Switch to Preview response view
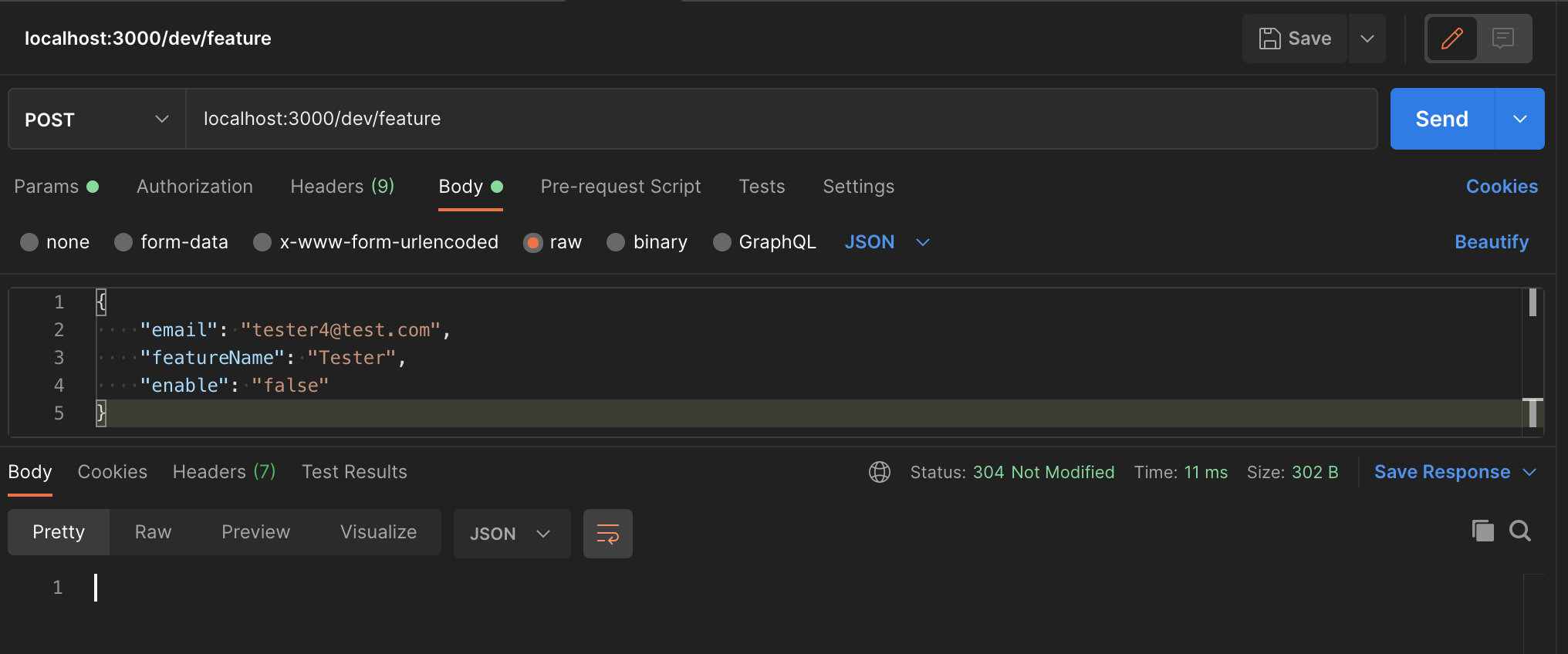Image resolution: width=1568 pixels, height=654 pixels. tap(255, 532)
